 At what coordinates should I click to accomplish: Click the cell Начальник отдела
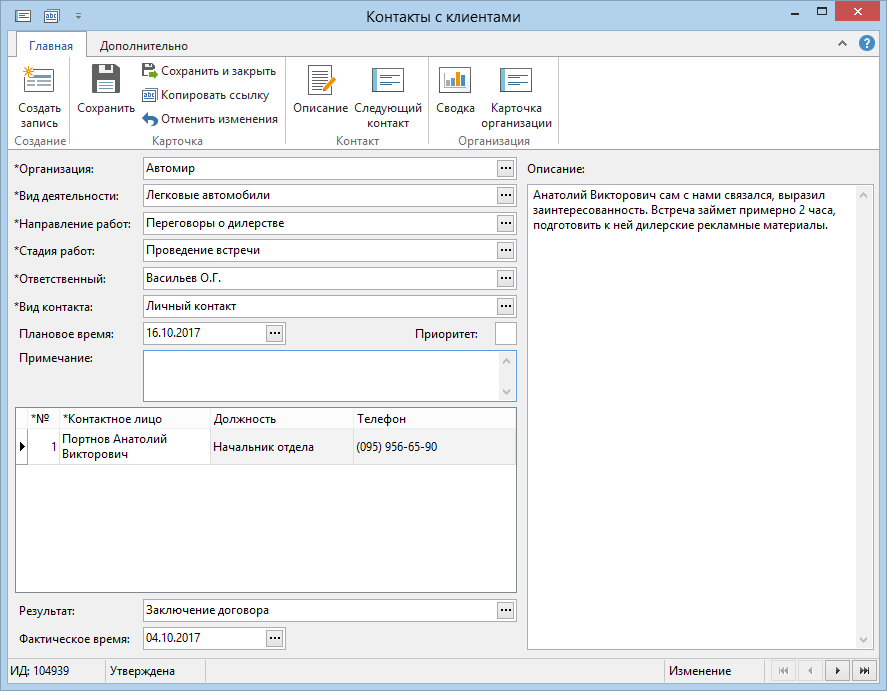[282, 446]
